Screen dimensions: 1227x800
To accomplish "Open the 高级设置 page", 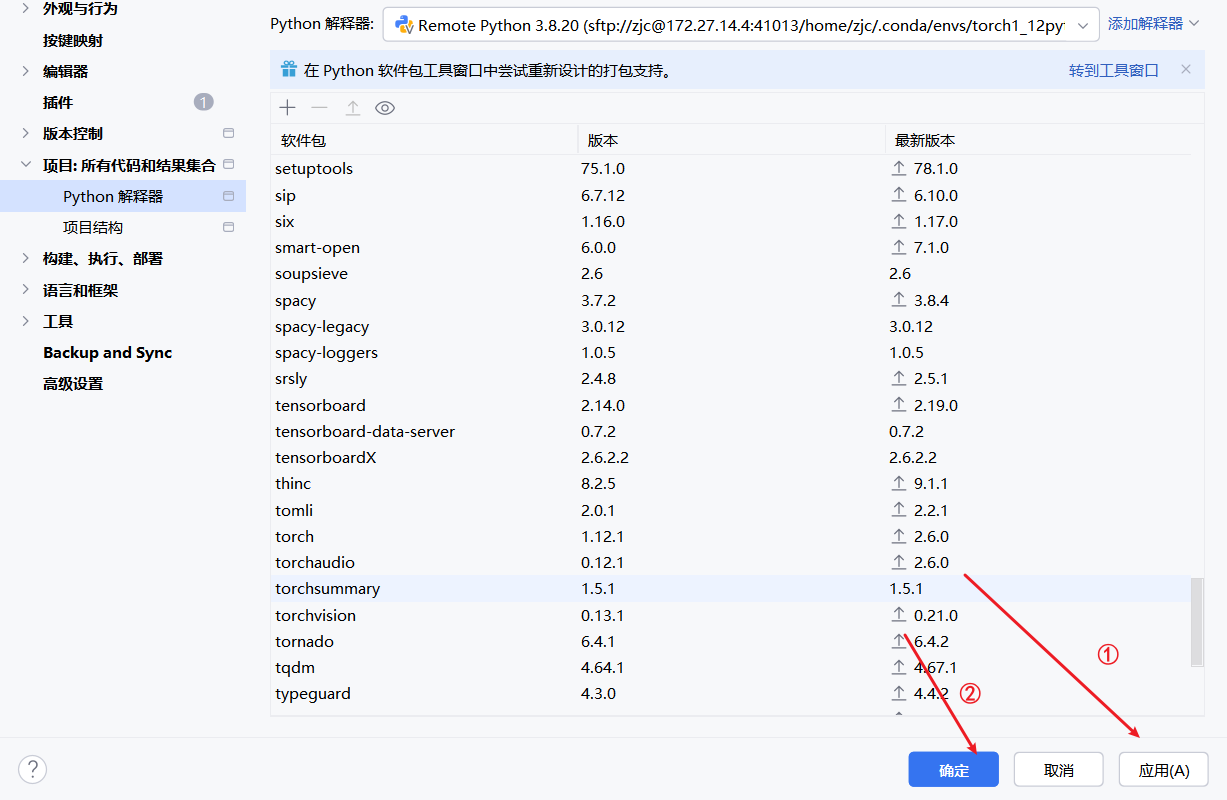I will tap(73, 383).
